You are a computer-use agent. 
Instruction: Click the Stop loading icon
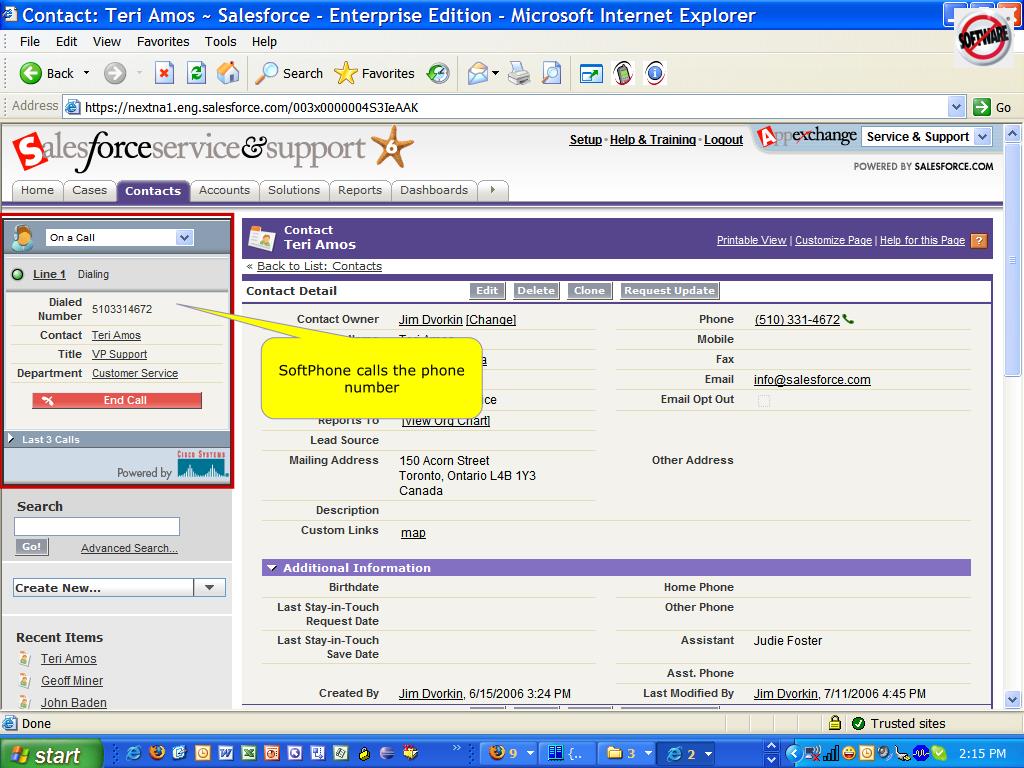tap(164, 73)
